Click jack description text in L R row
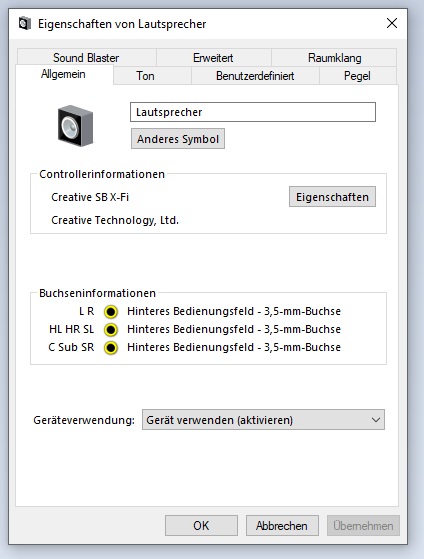The width and height of the screenshot is (424, 559). coord(234,312)
